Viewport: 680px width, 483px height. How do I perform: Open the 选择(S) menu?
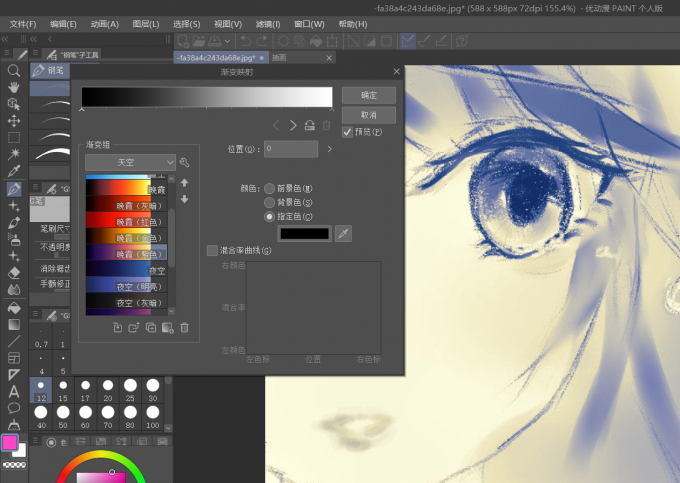click(187, 24)
